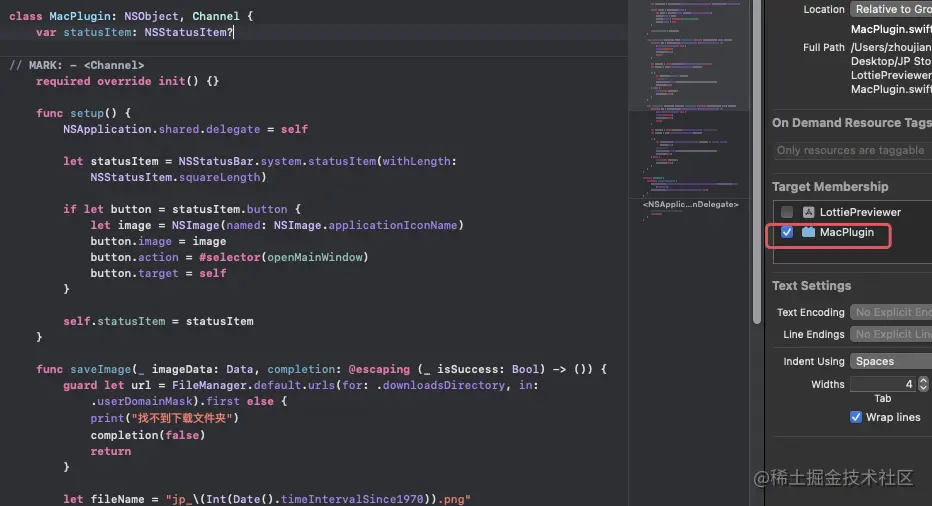Viewport: 932px width, 506px height.
Task: Open the Text Encoding dropdown
Action: [x=891, y=312]
